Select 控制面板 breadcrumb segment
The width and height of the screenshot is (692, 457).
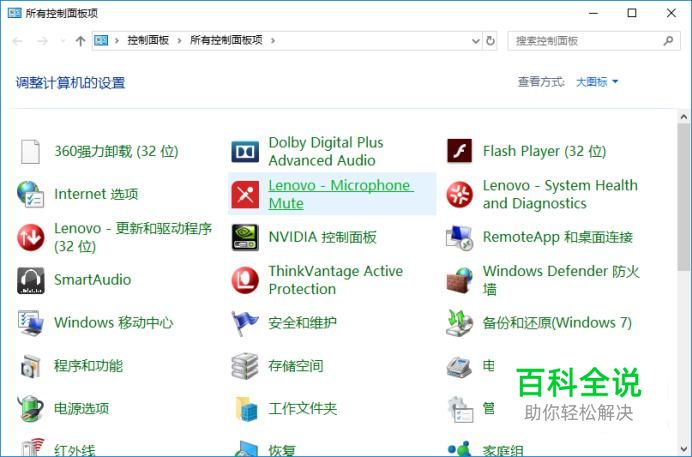click(148, 40)
